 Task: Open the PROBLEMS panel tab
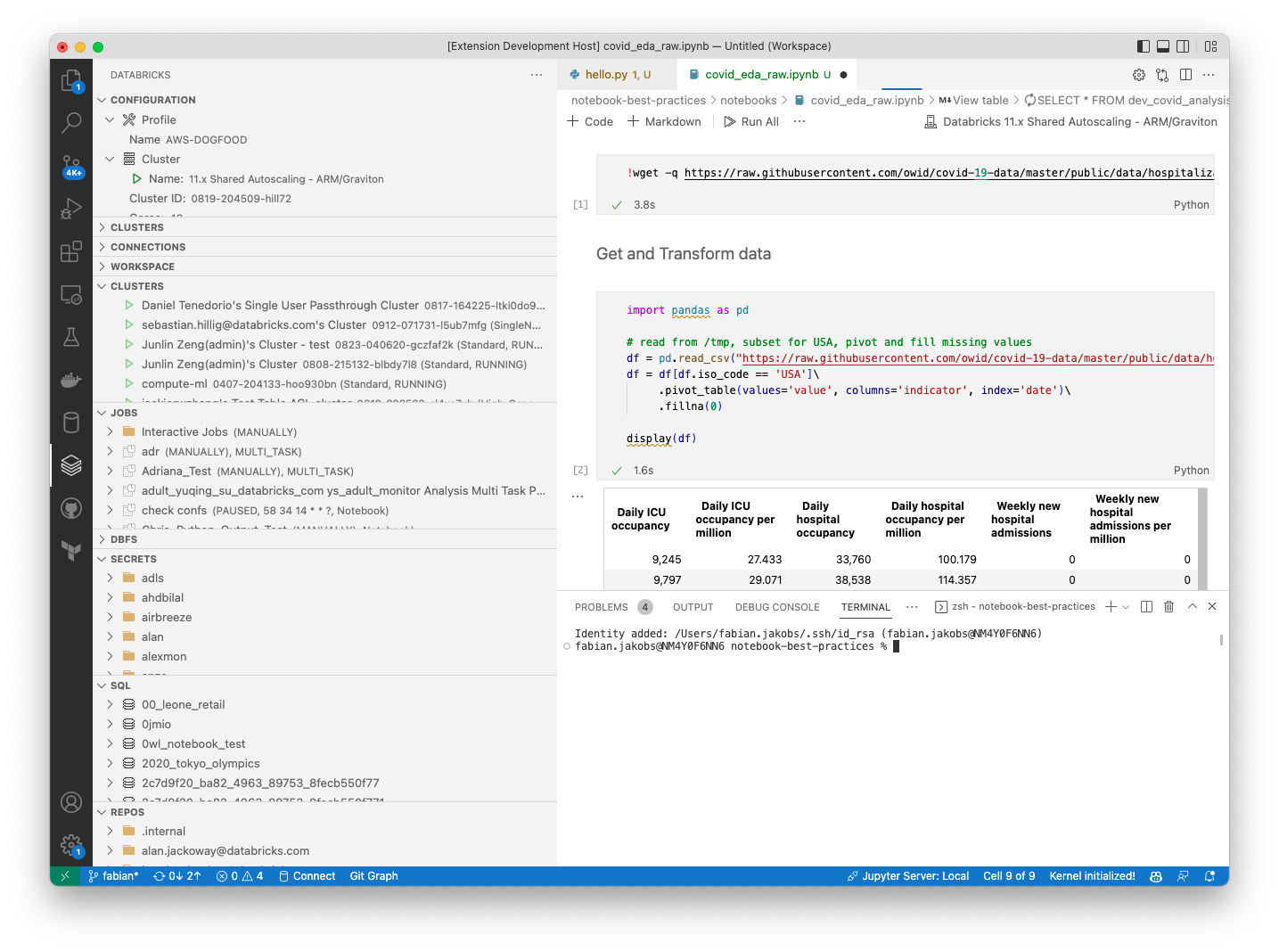[602, 607]
